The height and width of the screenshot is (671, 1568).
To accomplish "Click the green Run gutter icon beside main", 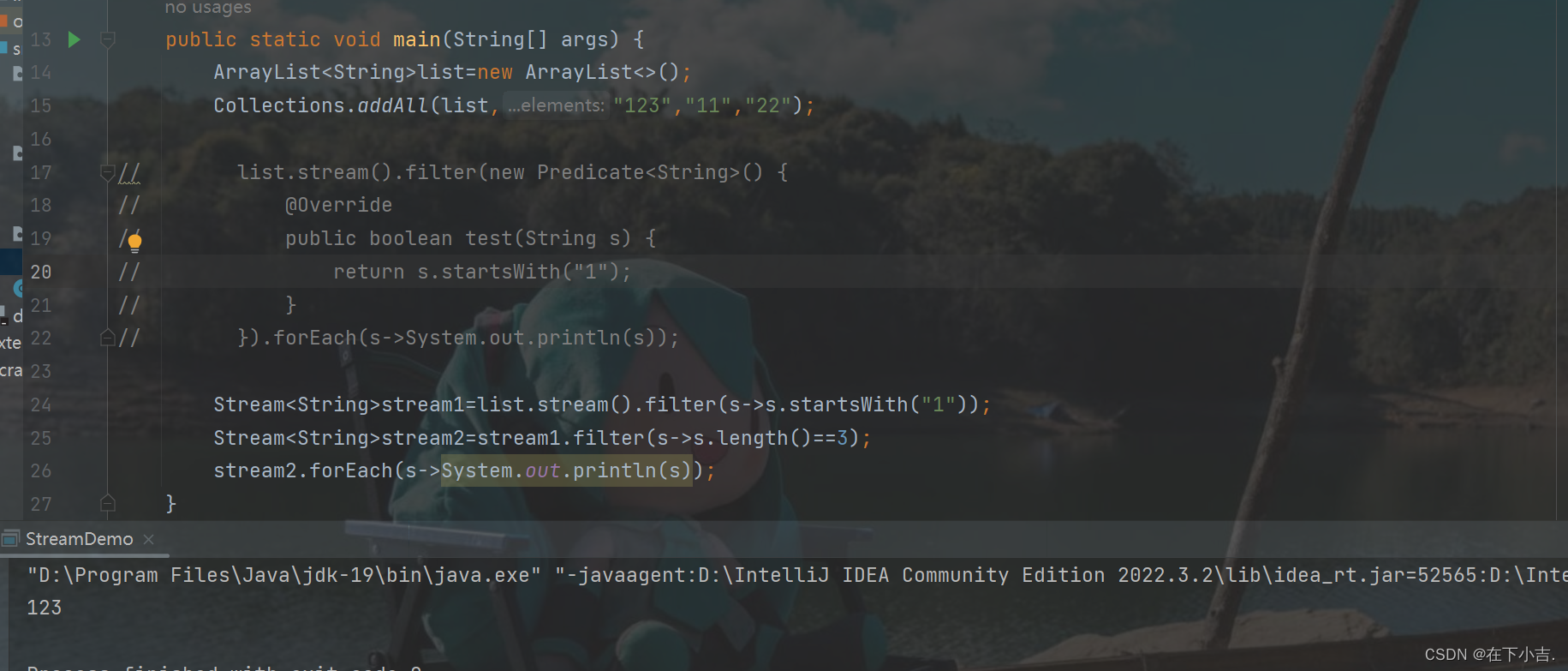I will (x=75, y=39).
